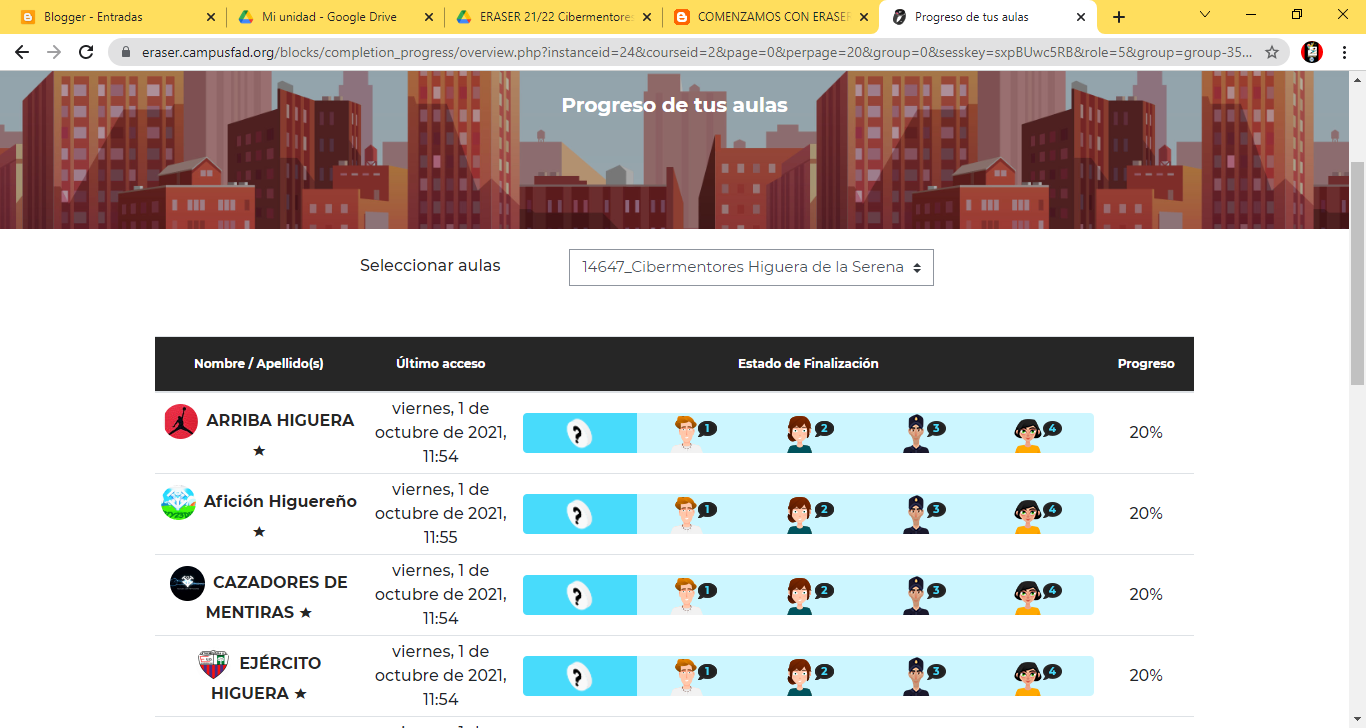Open Afición Higuereño student name link
Viewport: 1366px width, 728px height.
pyautogui.click(x=280, y=502)
